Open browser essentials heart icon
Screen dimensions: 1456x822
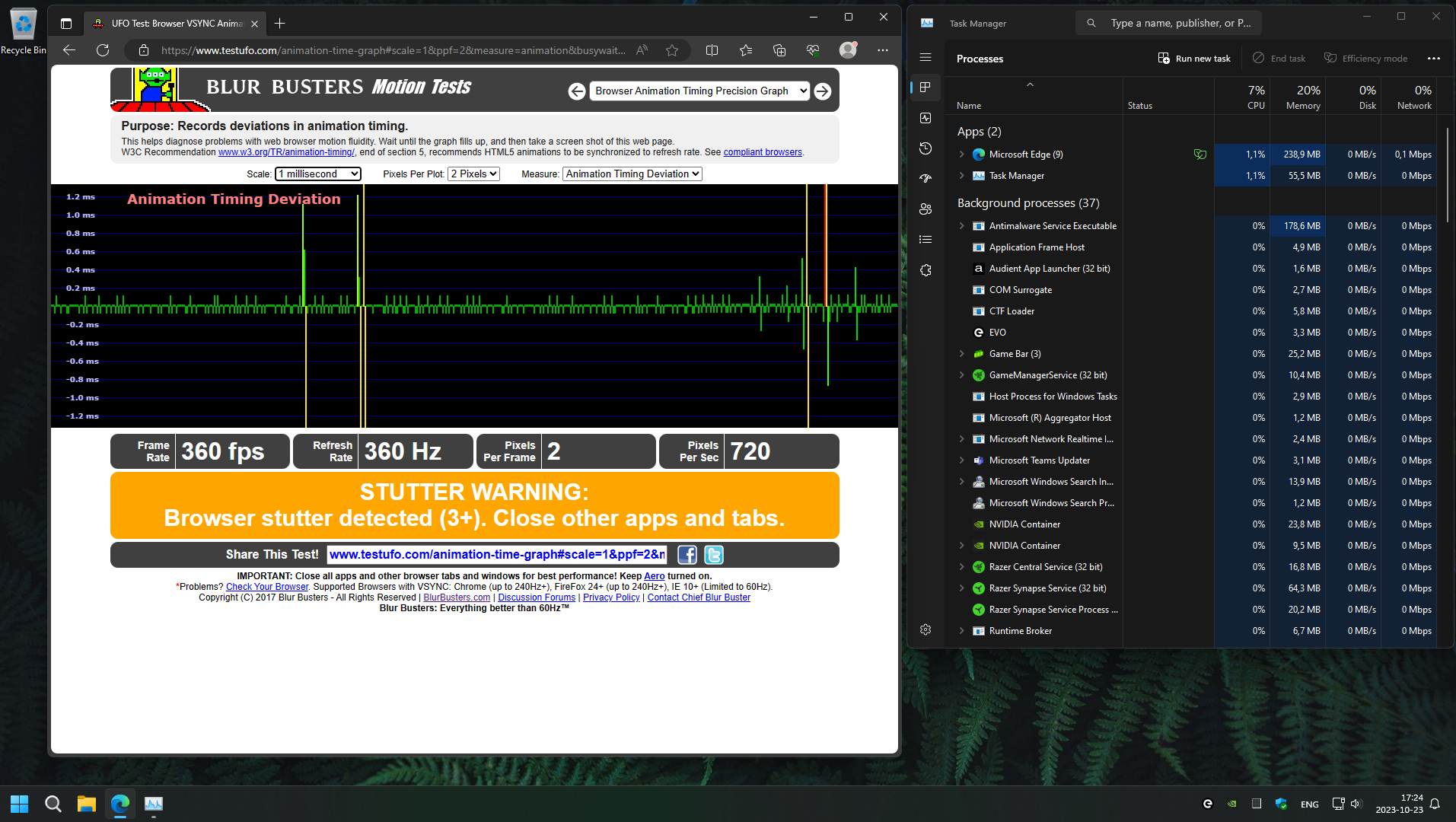coord(813,50)
